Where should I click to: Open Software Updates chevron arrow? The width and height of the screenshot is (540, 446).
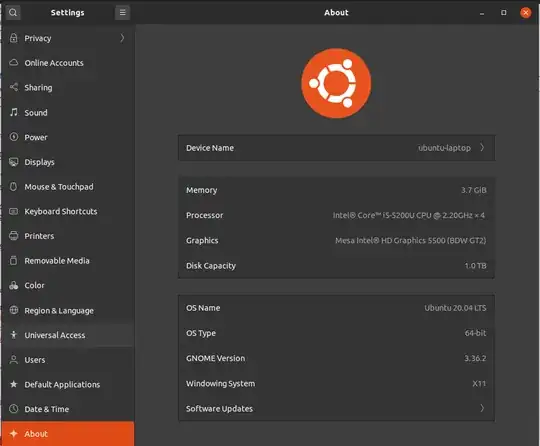coord(482,408)
